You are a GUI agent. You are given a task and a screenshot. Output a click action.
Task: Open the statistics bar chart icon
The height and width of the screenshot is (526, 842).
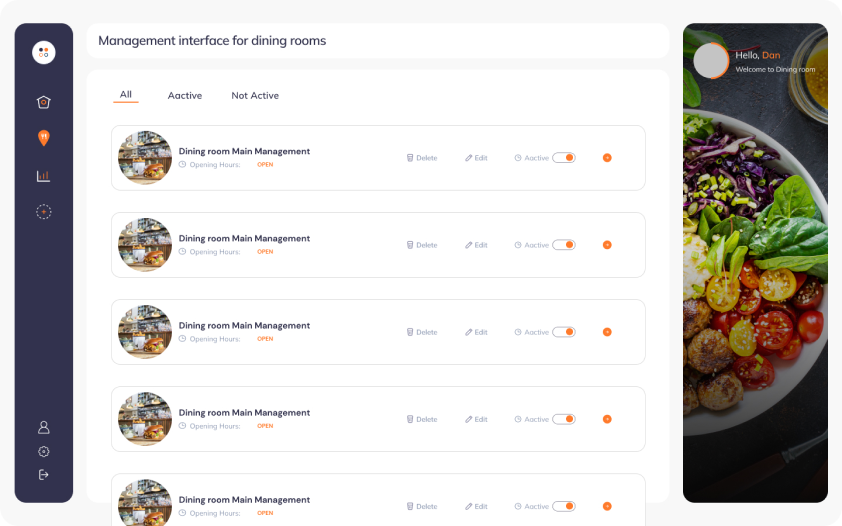click(x=43, y=176)
